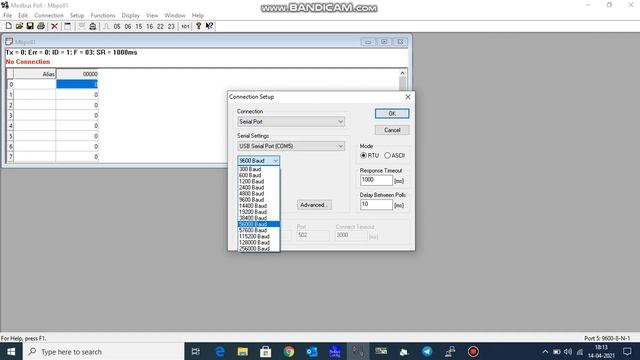Open the Functions menu
Screen dimensions: 640x360
103,16
